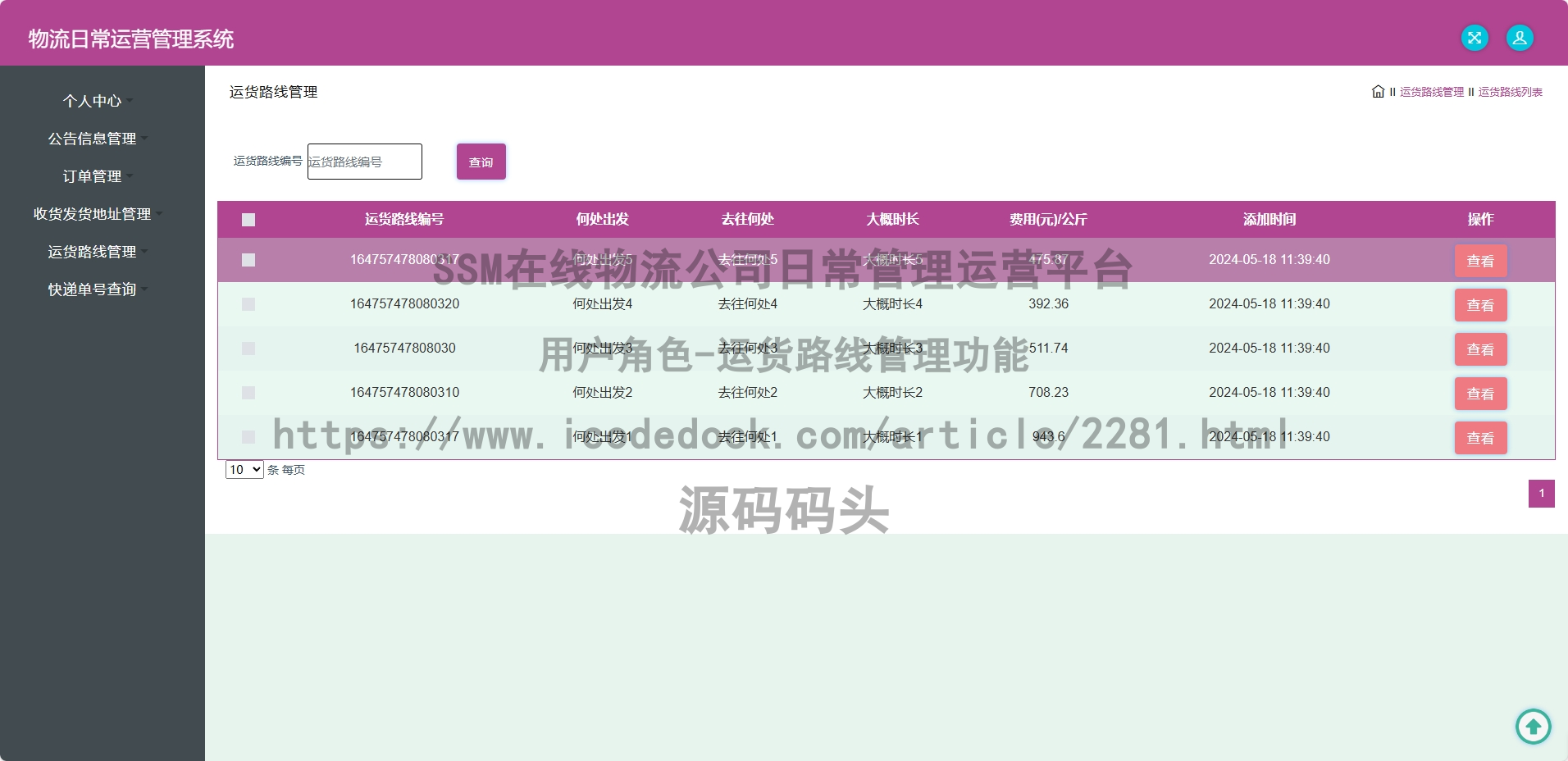Screen dimensions: 1568x761
Task: Click the 何处出发 column header
Action: [x=602, y=219]
